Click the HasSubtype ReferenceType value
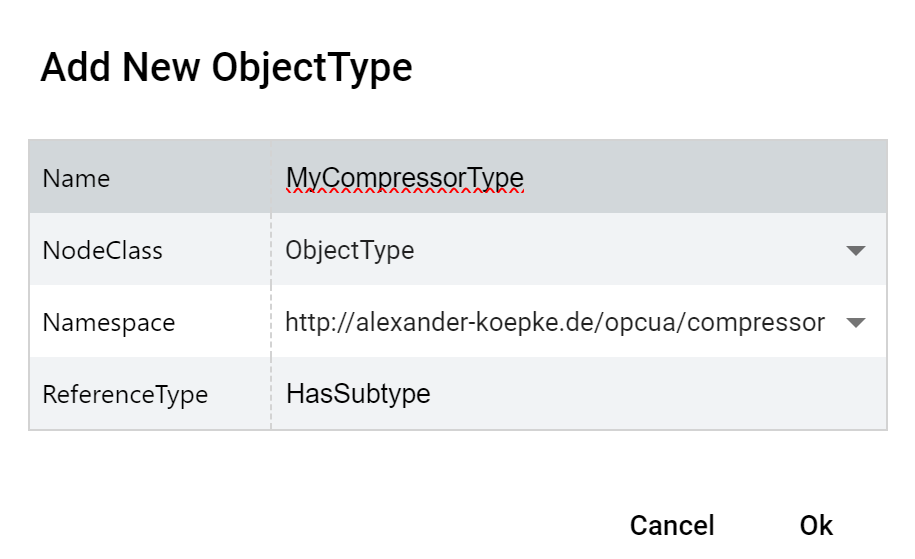 pyautogui.click(x=358, y=394)
